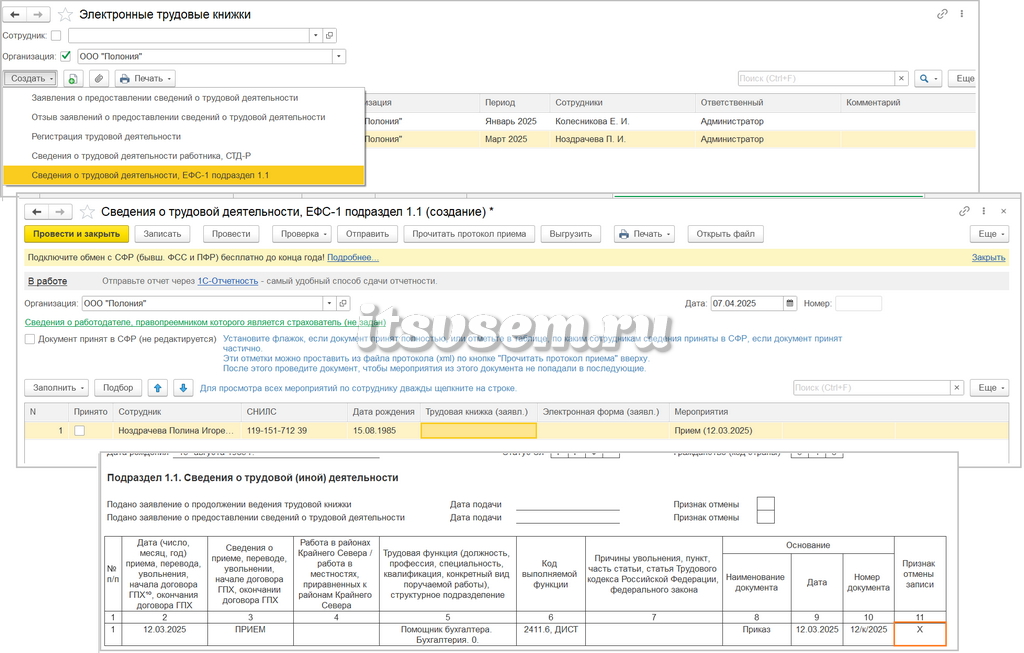Screen dimensions: 1024x653
Task: Open the Проверка dropdown
Action: point(304,234)
